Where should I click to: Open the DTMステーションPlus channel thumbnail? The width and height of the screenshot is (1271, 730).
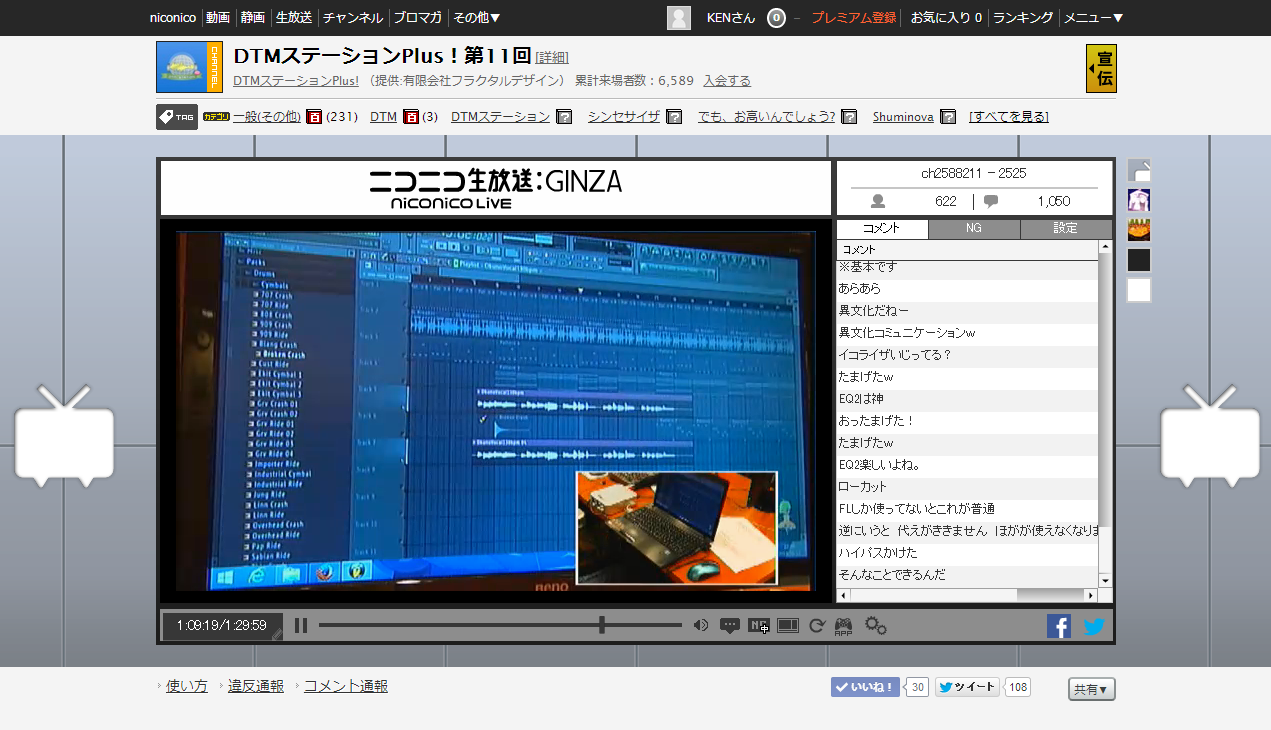[189, 68]
